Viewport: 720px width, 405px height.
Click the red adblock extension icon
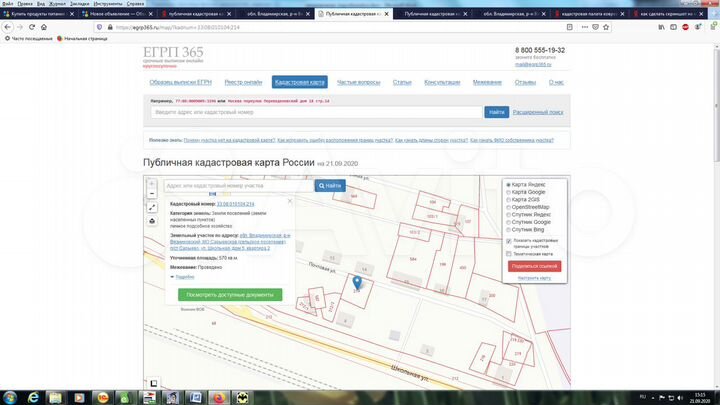click(x=685, y=27)
